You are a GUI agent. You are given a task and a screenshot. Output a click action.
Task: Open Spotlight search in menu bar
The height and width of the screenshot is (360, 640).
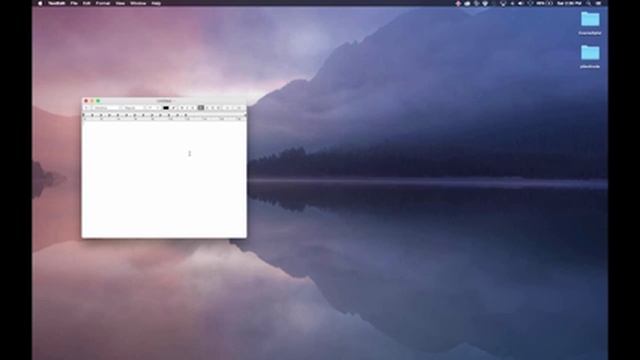click(588, 3)
